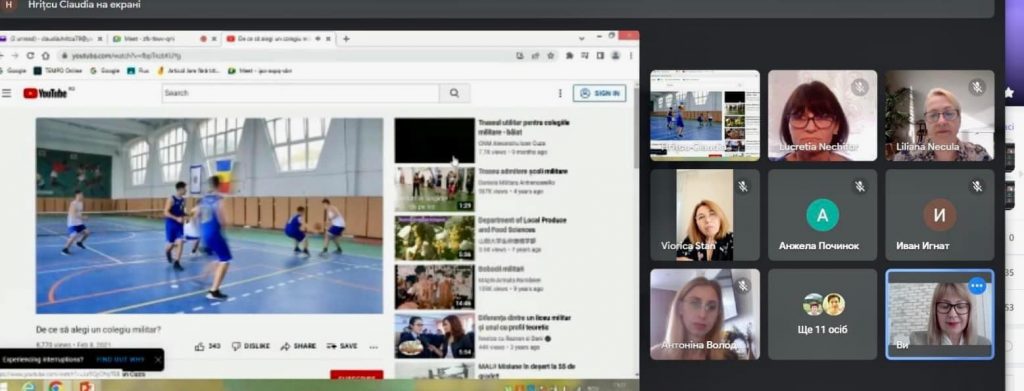
Task: Click the Dislike button
Action: coord(251,347)
